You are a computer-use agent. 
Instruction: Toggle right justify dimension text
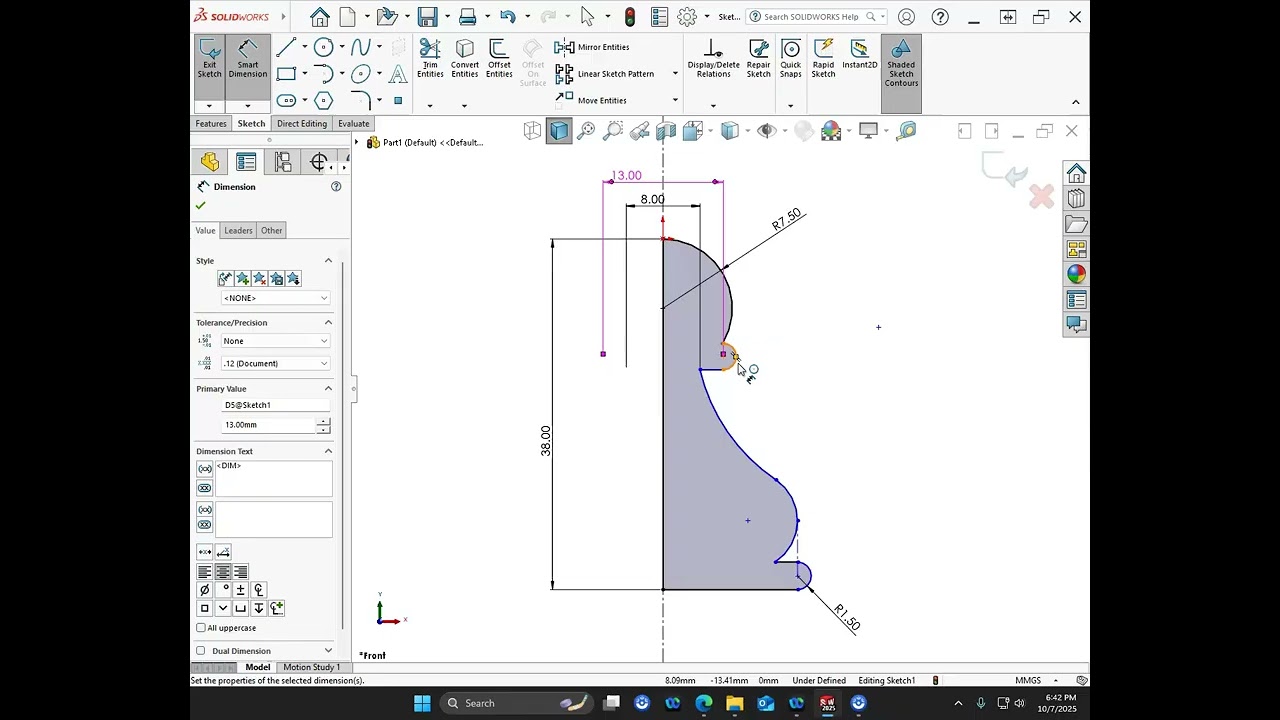tap(240, 572)
